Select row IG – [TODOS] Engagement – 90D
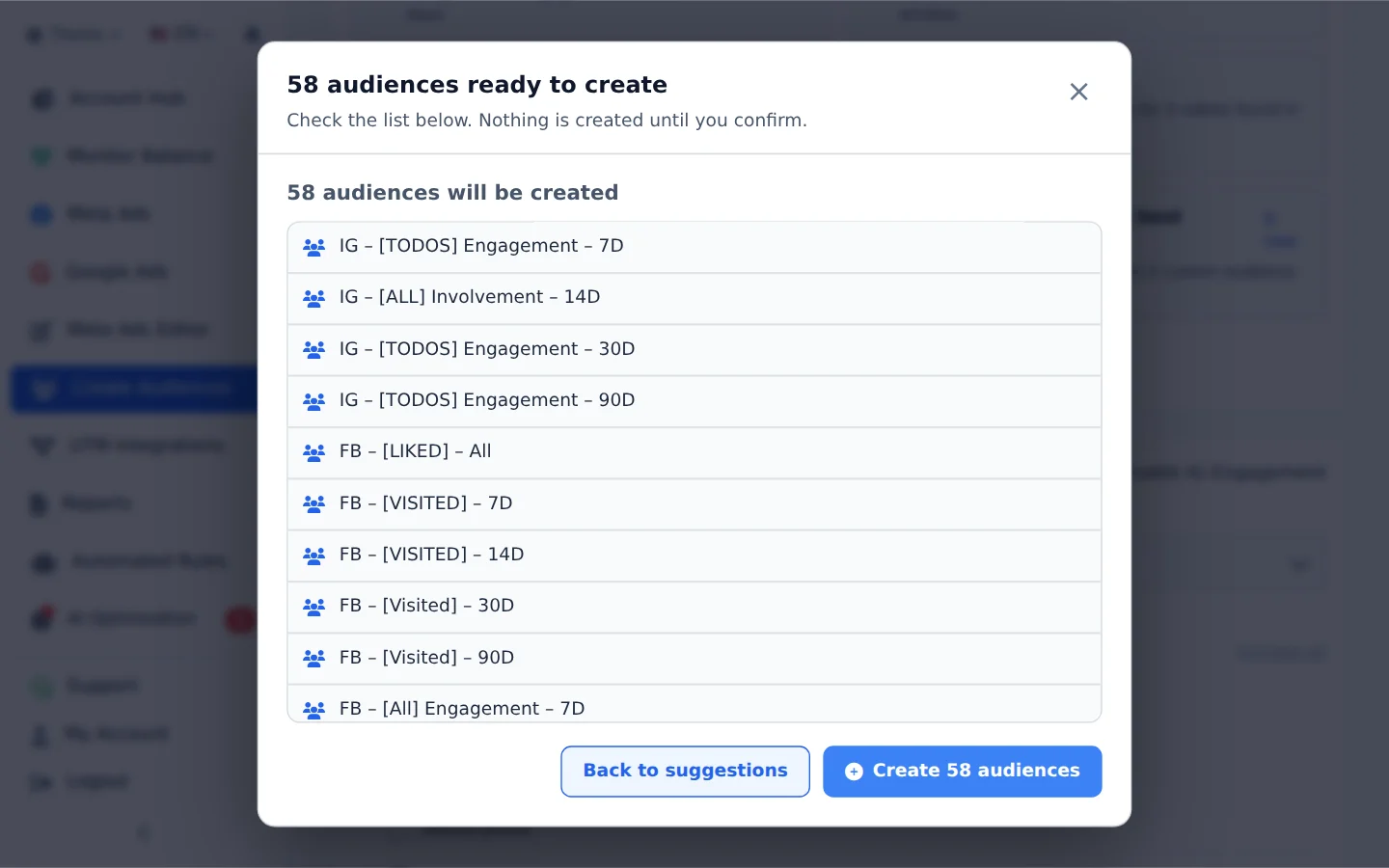 pyautogui.click(x=694, y=401)
